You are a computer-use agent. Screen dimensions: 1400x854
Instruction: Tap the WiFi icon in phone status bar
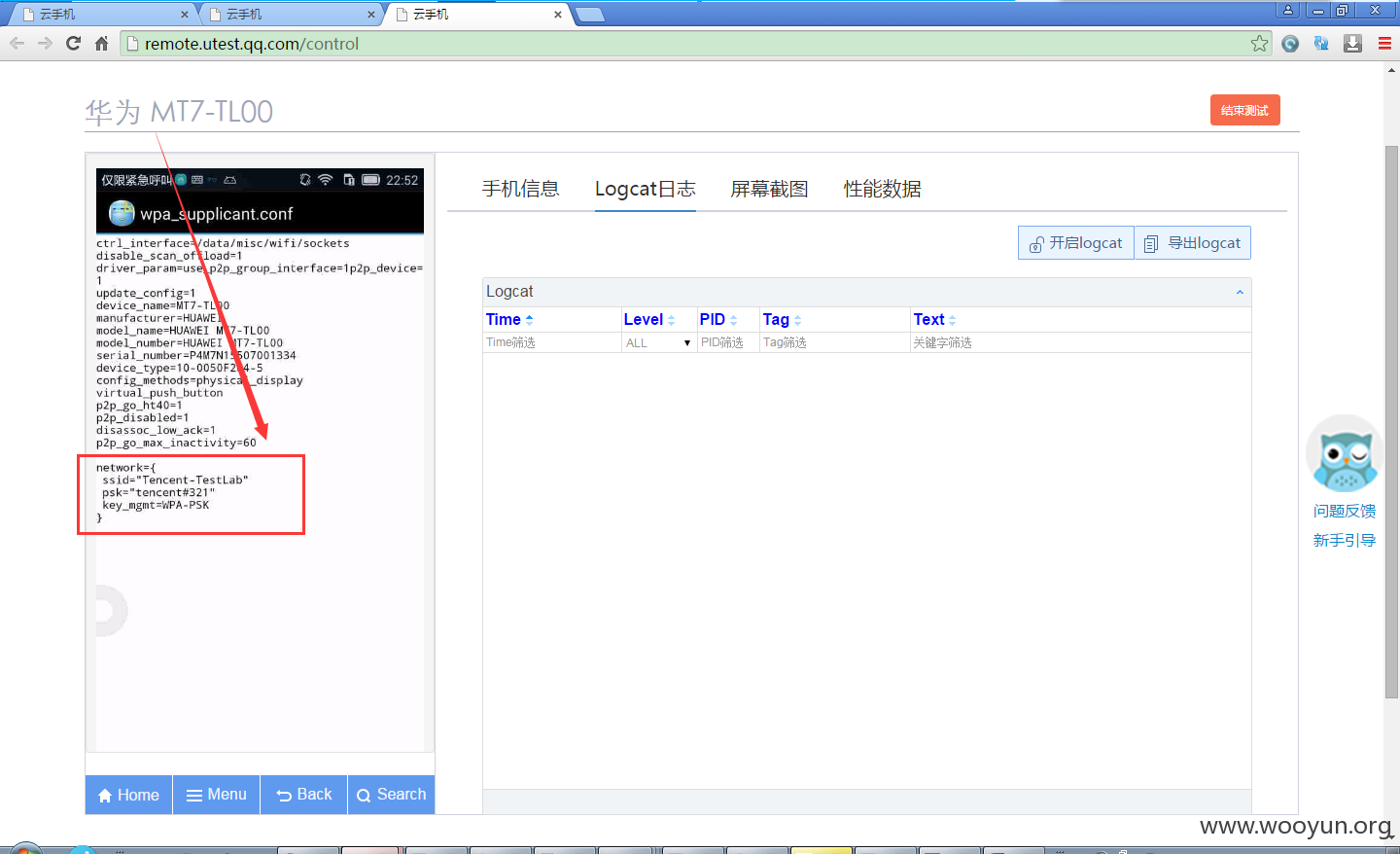click(326, 180)
